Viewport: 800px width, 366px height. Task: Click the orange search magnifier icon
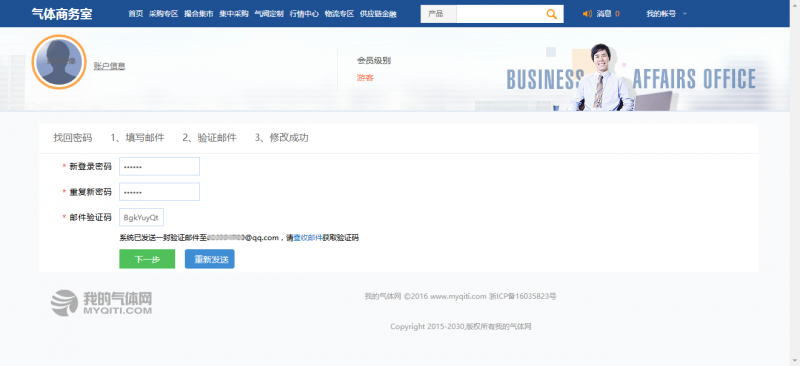551,14
